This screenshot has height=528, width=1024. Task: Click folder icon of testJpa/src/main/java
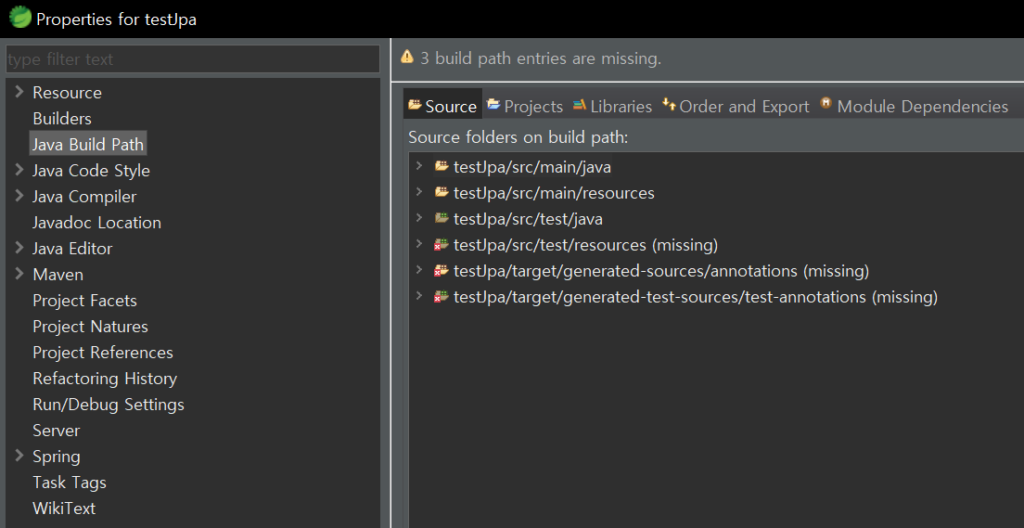coord(441,167)
